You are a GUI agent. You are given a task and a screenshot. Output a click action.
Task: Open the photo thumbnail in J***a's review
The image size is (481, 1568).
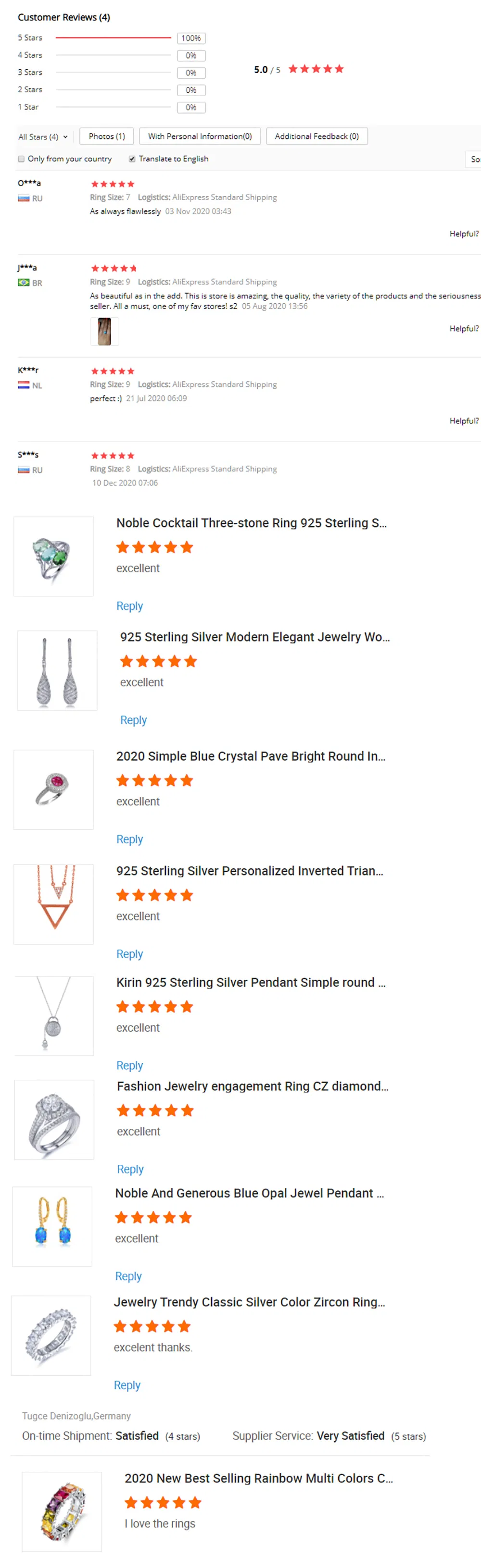(104, 331)
